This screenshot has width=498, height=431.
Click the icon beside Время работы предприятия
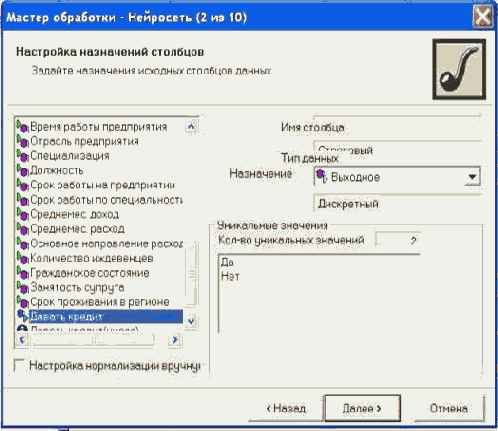pyautogui.click(x=22, y=127)
